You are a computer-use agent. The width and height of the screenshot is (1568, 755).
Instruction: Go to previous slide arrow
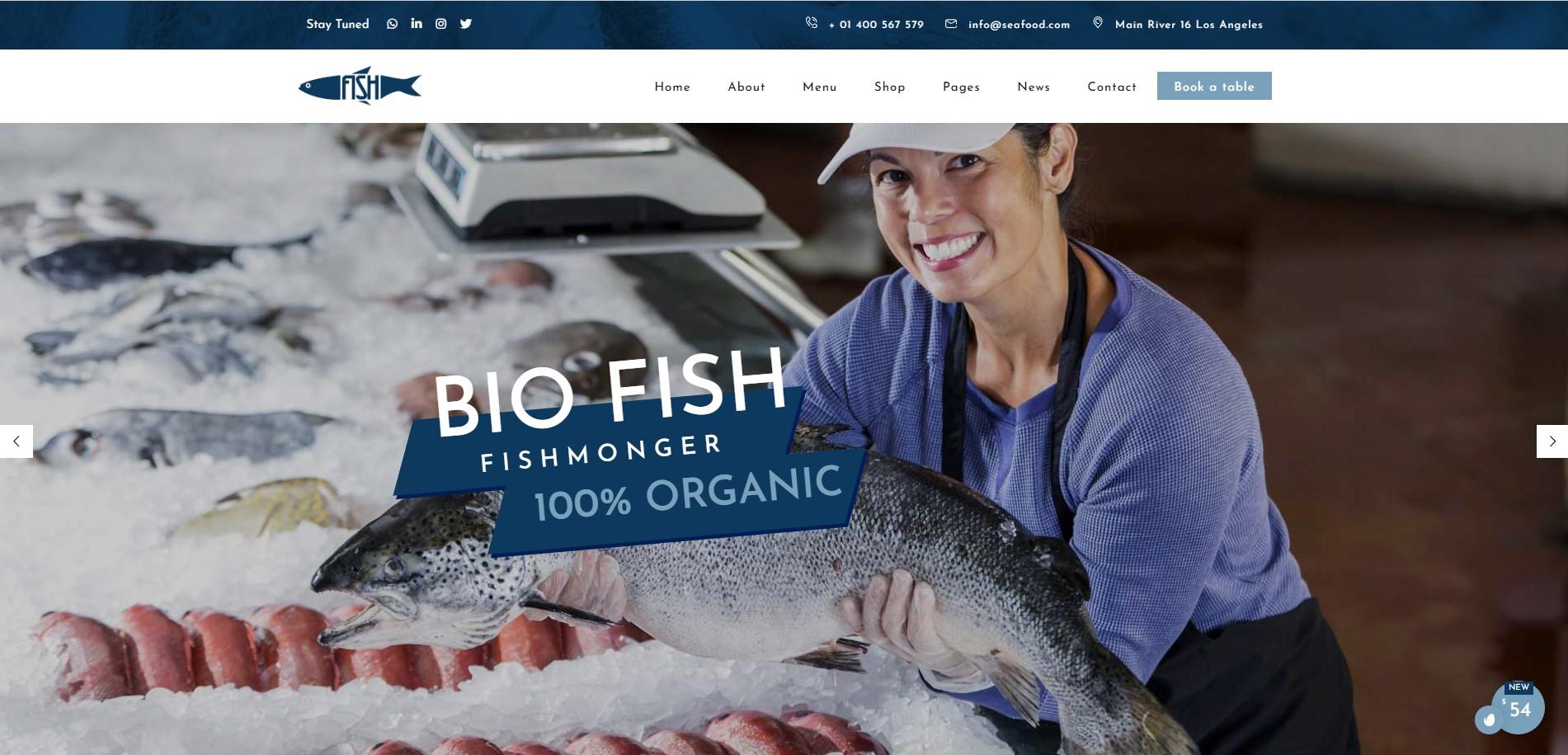16,441
